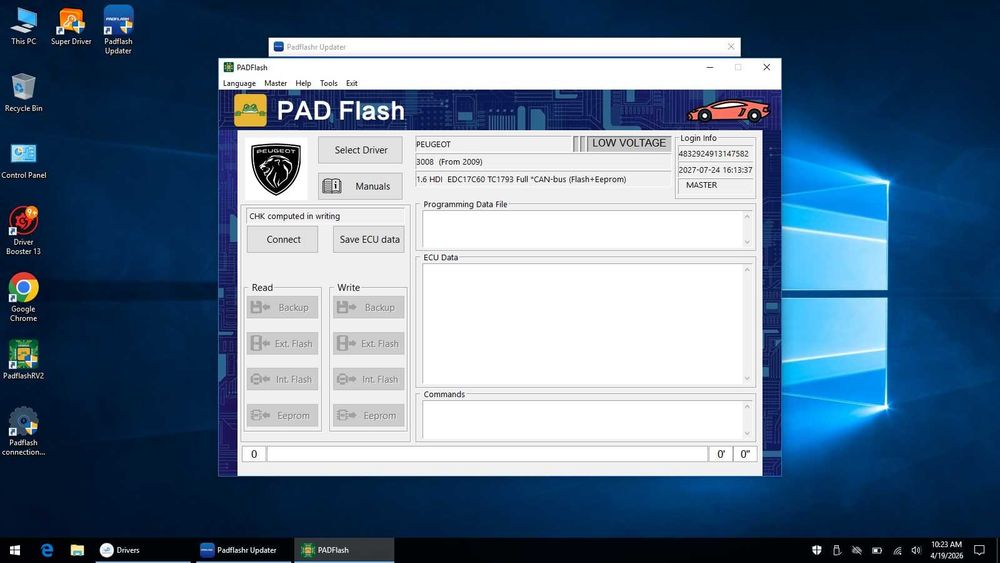The height and width of the screenshot is (563, 1000).
Task: Click the red sports car image
Action: click(x=728, y=111)
